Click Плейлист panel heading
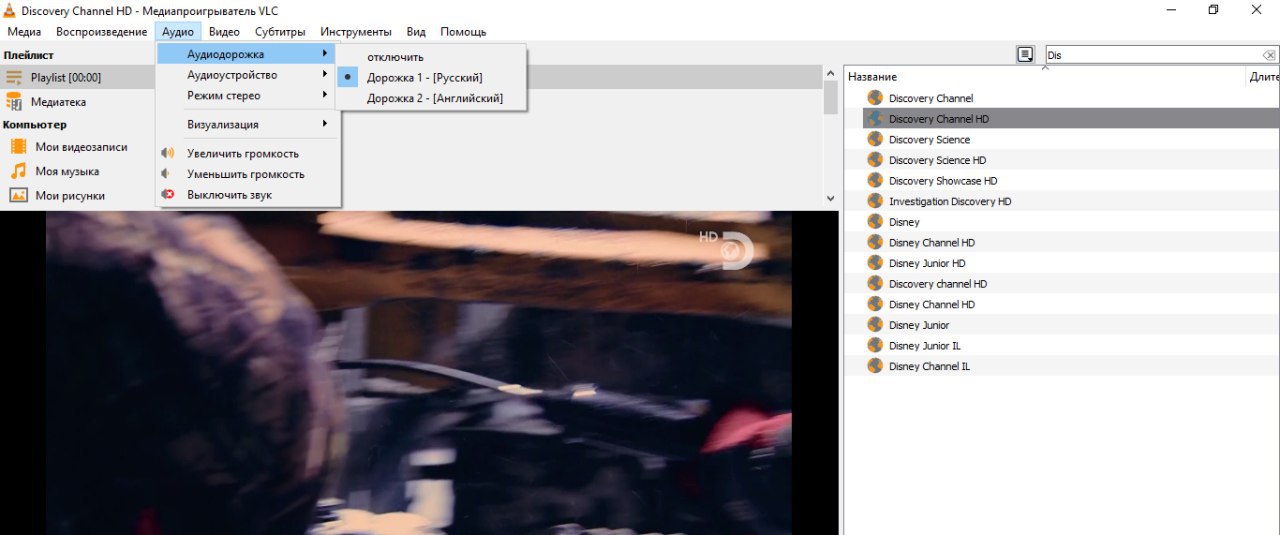Image resolution: width=1280 pixels, height=535 pixels. tap(29, 55)
